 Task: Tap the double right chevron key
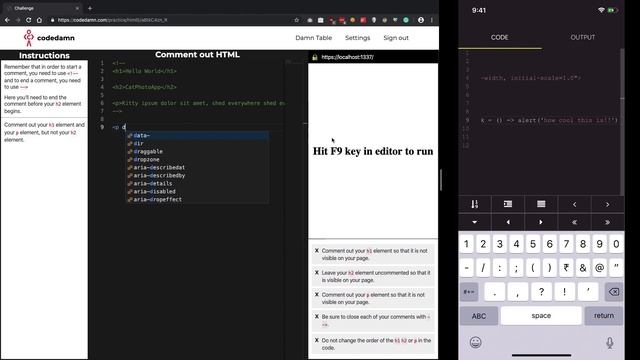point(607,222)
